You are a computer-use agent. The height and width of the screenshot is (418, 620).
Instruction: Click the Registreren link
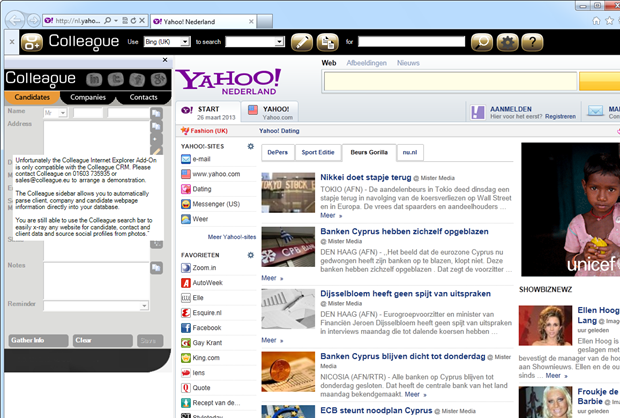560,117
